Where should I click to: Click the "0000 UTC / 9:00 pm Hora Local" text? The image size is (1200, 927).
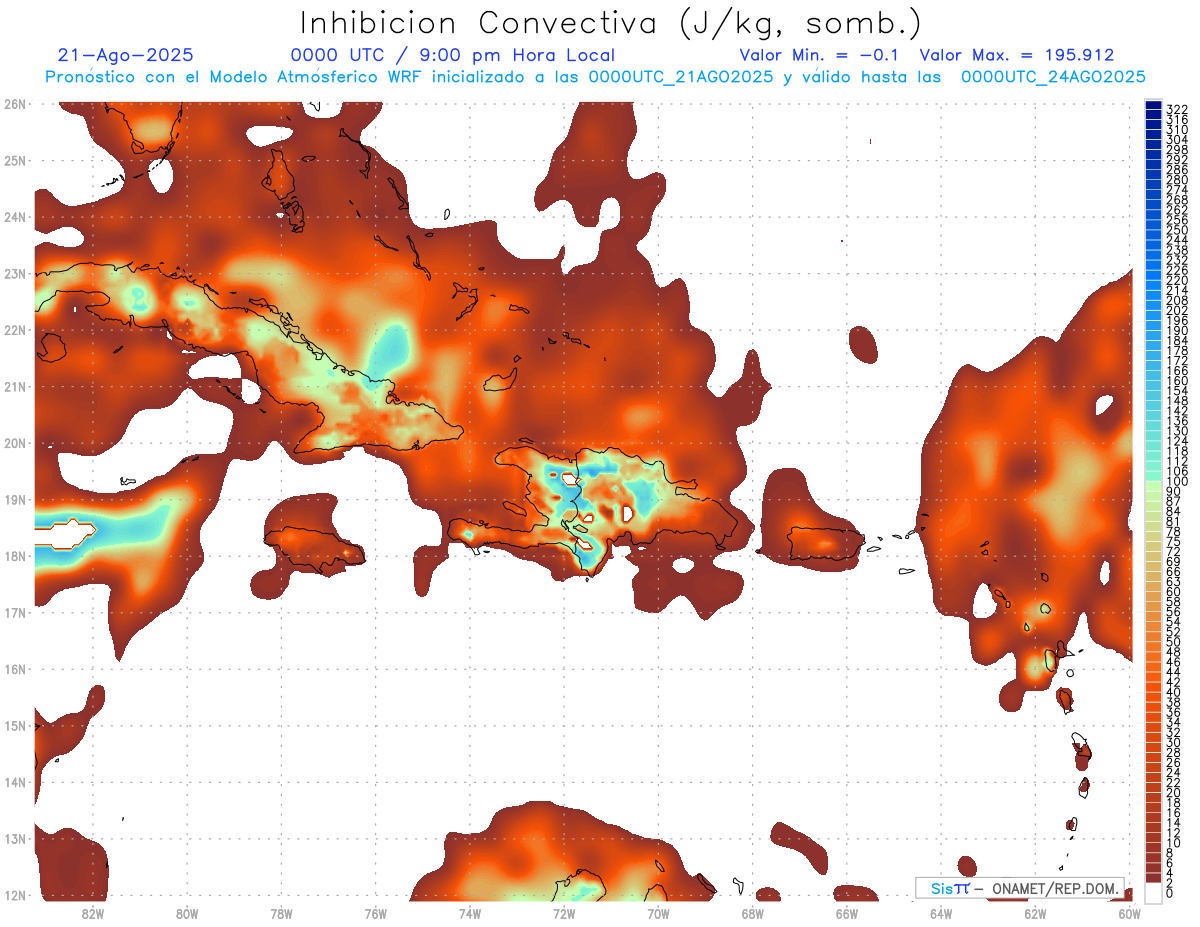(x=453, y=56)
